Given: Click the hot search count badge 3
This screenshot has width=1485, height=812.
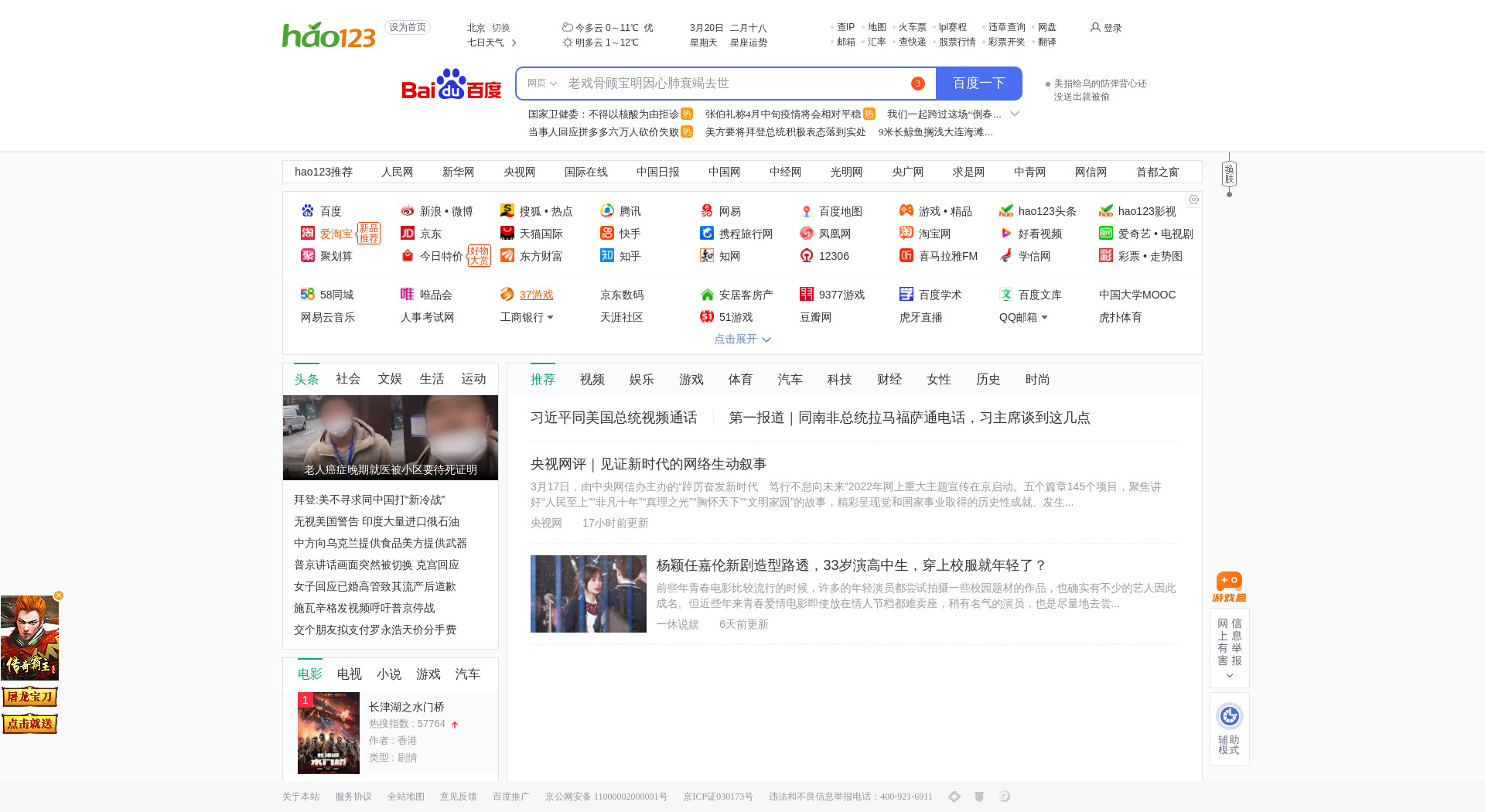Looking at the screenshot, I should pyautogui.click(x=918, y=84).
